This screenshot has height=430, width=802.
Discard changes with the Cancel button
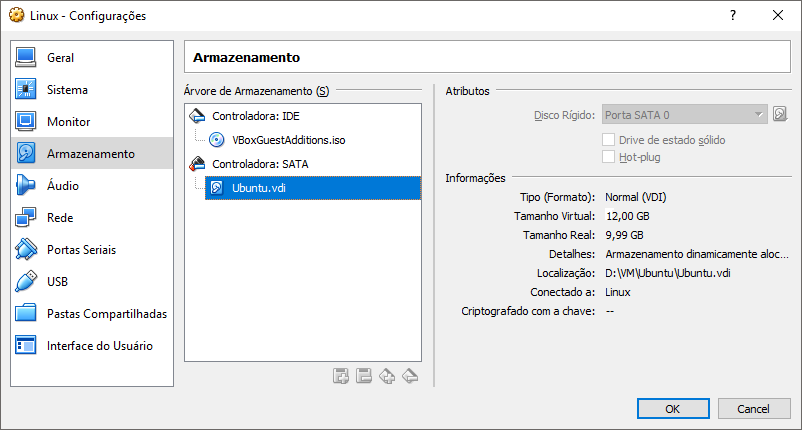pyautogui.click(x=754, y=409)
